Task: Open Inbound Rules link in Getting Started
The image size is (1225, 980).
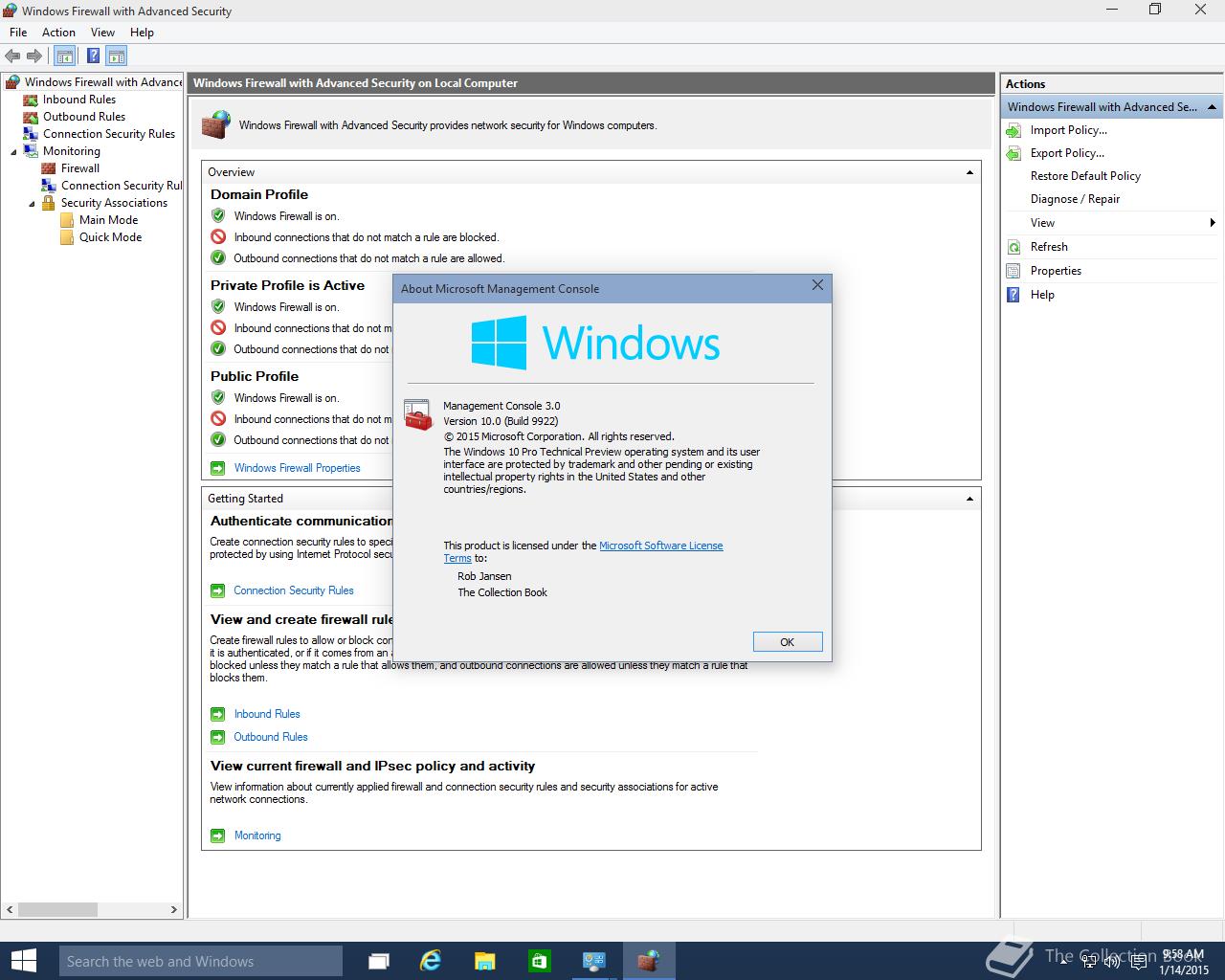Action: coord(267,714)
